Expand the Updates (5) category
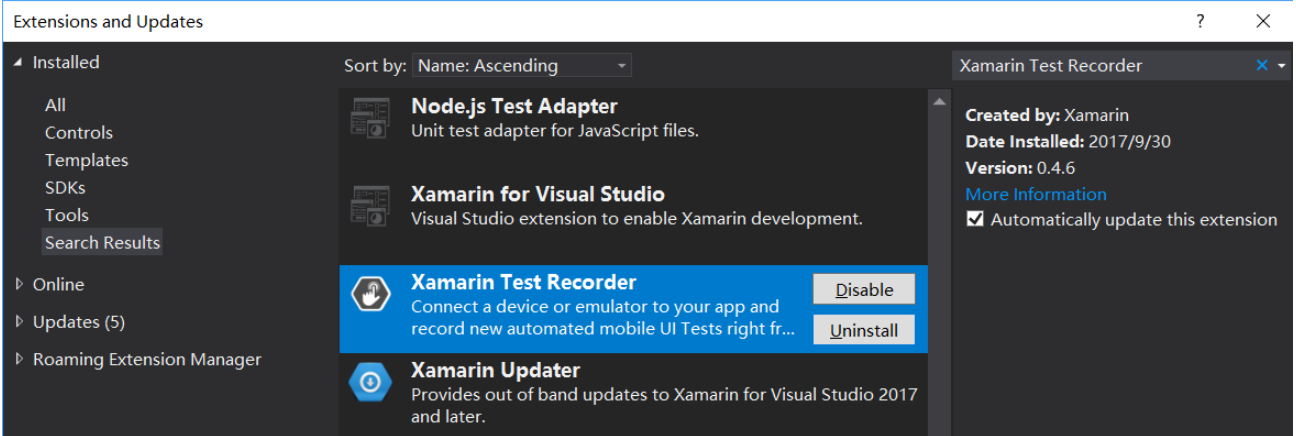The image size is (1296, 436). point(19,322)
